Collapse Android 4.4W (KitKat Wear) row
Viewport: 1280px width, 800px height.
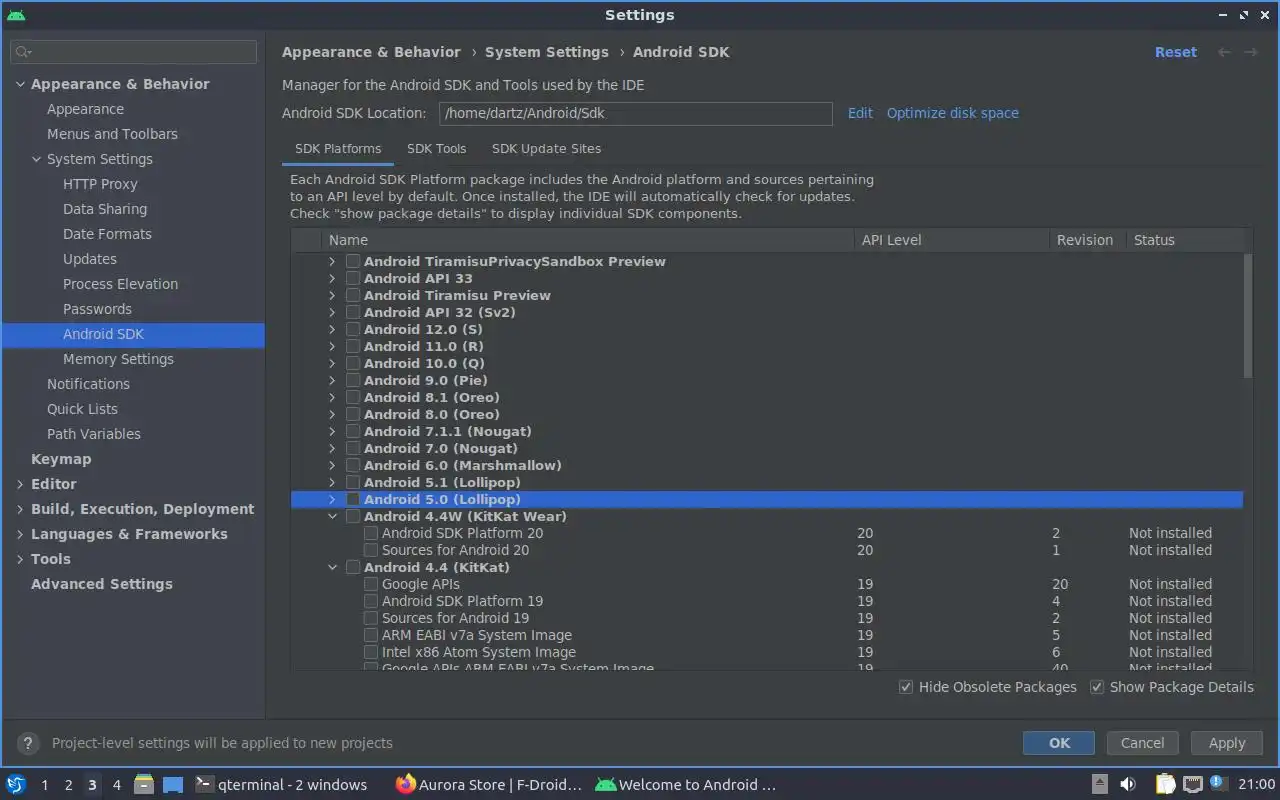[332, 516]
